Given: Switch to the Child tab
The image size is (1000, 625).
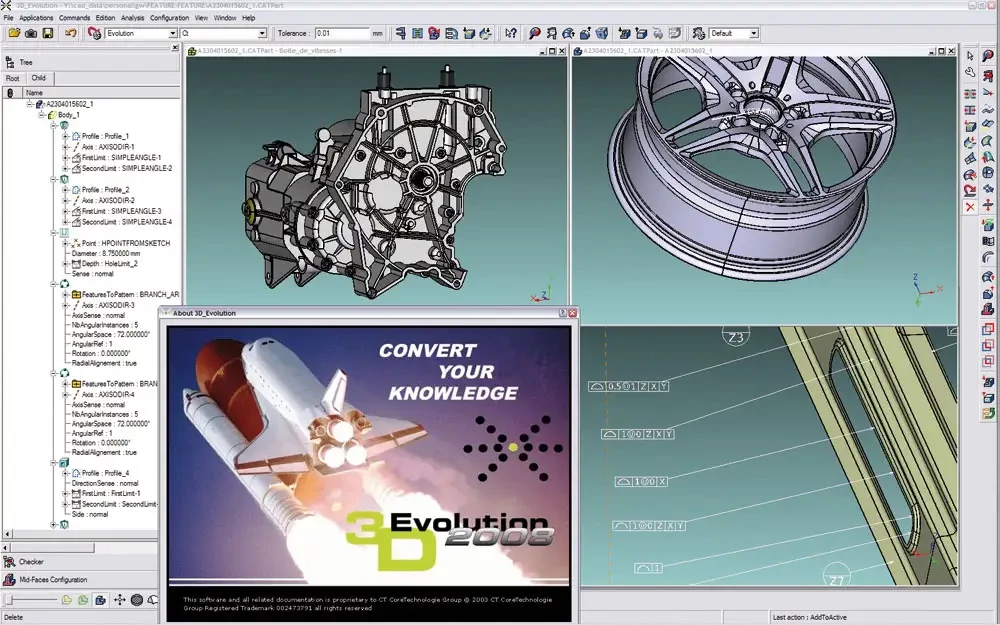Looking at the screenshot, I should [39, 78].
